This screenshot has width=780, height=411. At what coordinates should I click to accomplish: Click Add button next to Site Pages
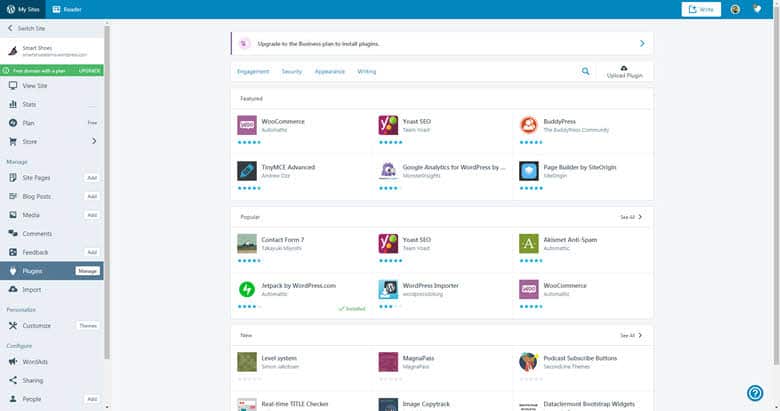tap(92, 178)
